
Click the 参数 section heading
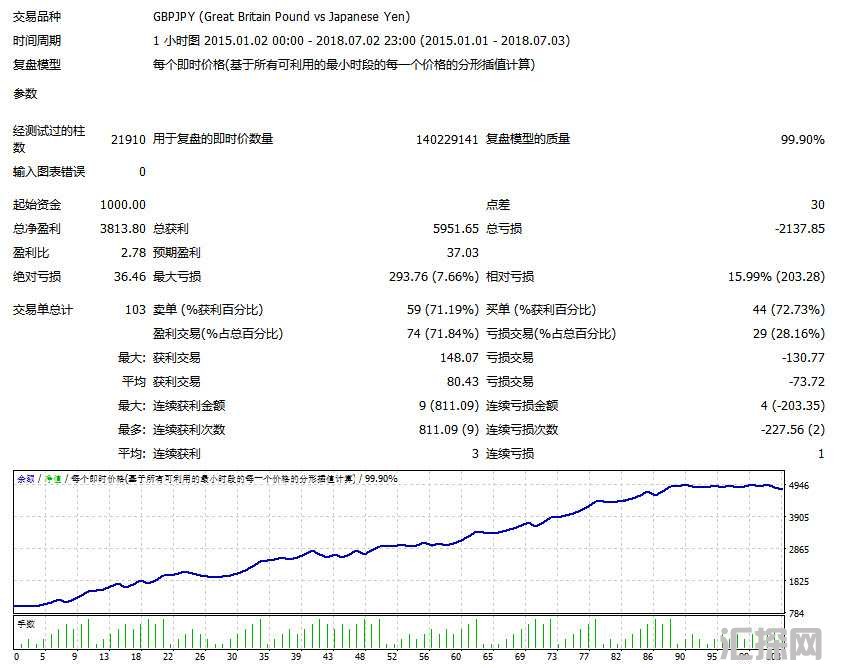click(x=25, y=94)
